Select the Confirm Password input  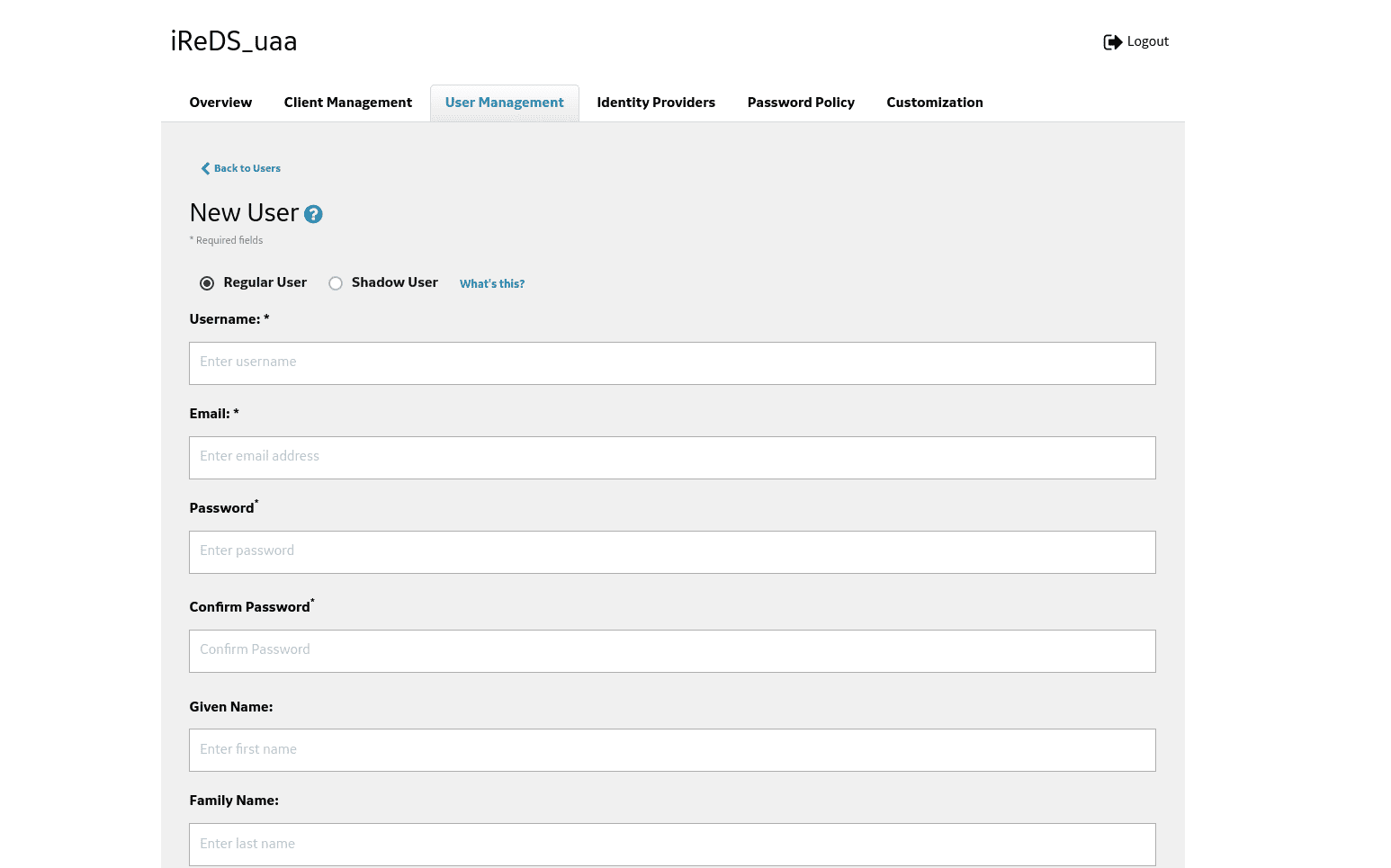[672, 651]
